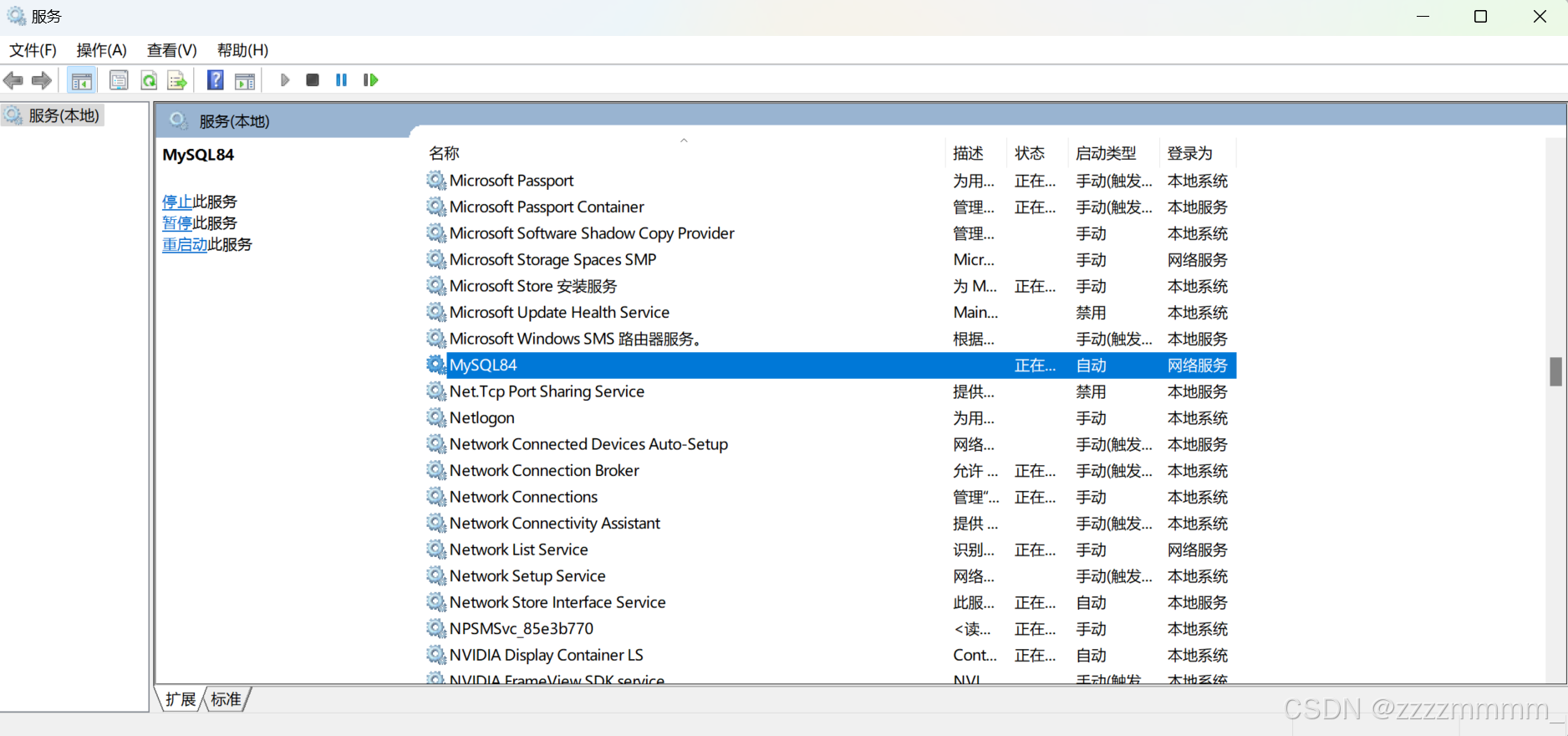Click the 重启动 link to restart service
This screenshot has width=1568, height=736.
pos(185,244)
